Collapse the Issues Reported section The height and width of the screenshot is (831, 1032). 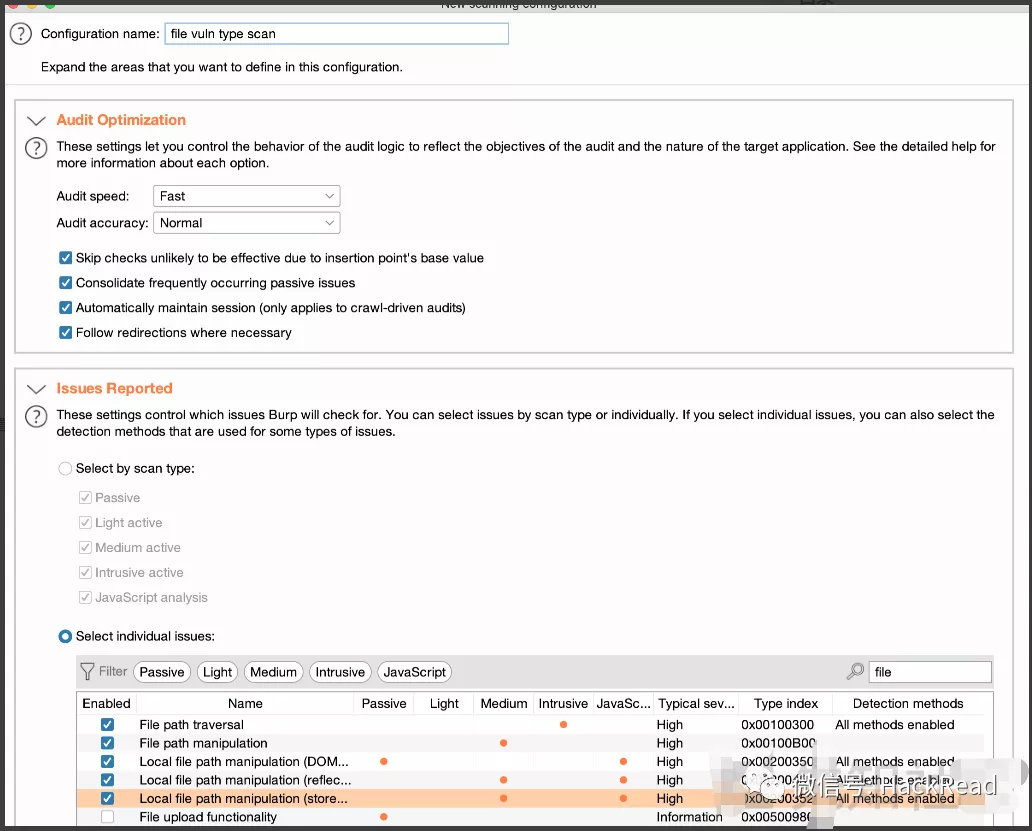tap(36, 389)
